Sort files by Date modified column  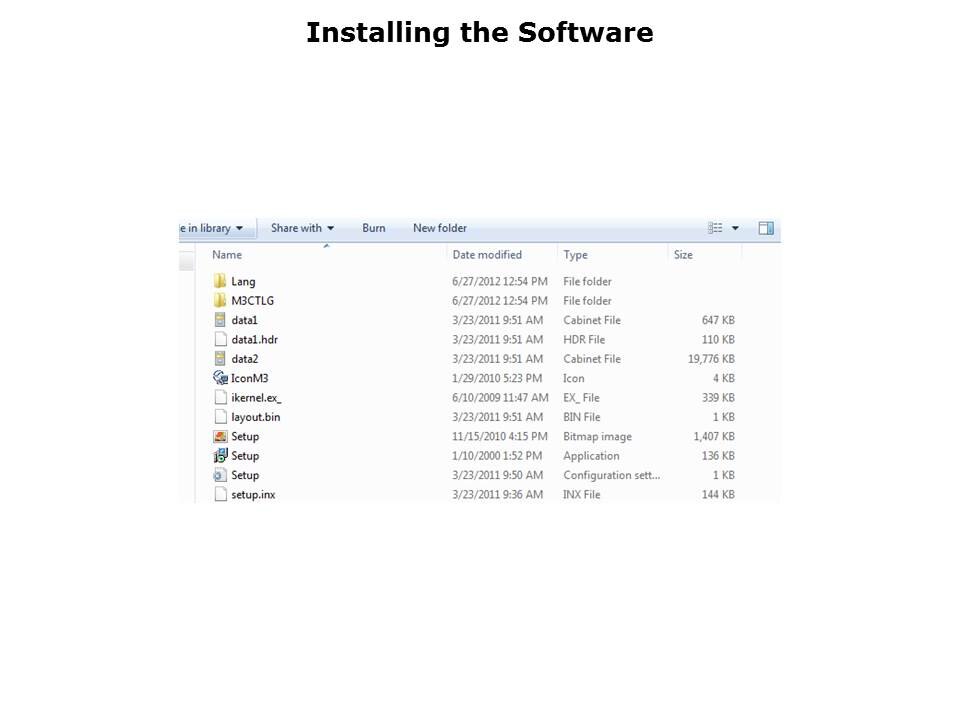tap(487, 255)
